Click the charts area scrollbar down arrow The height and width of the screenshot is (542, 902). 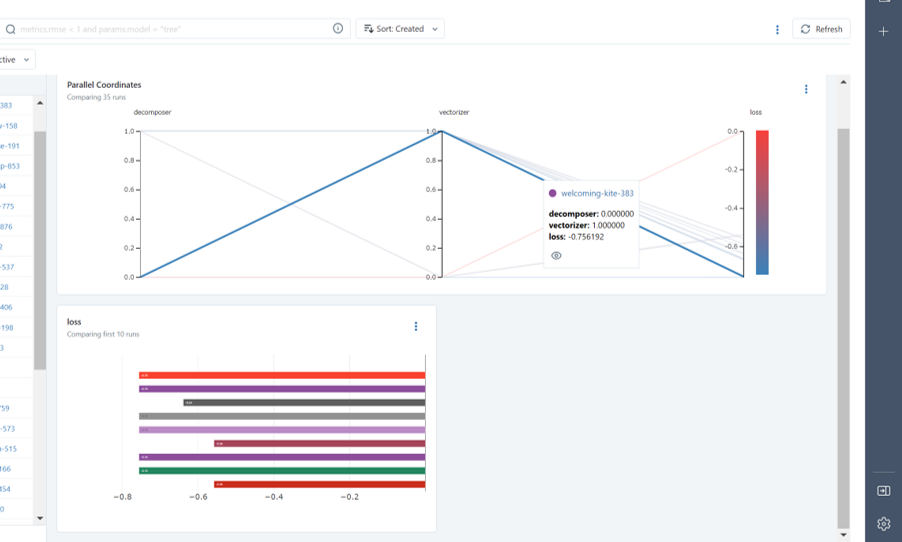point(843,535)
